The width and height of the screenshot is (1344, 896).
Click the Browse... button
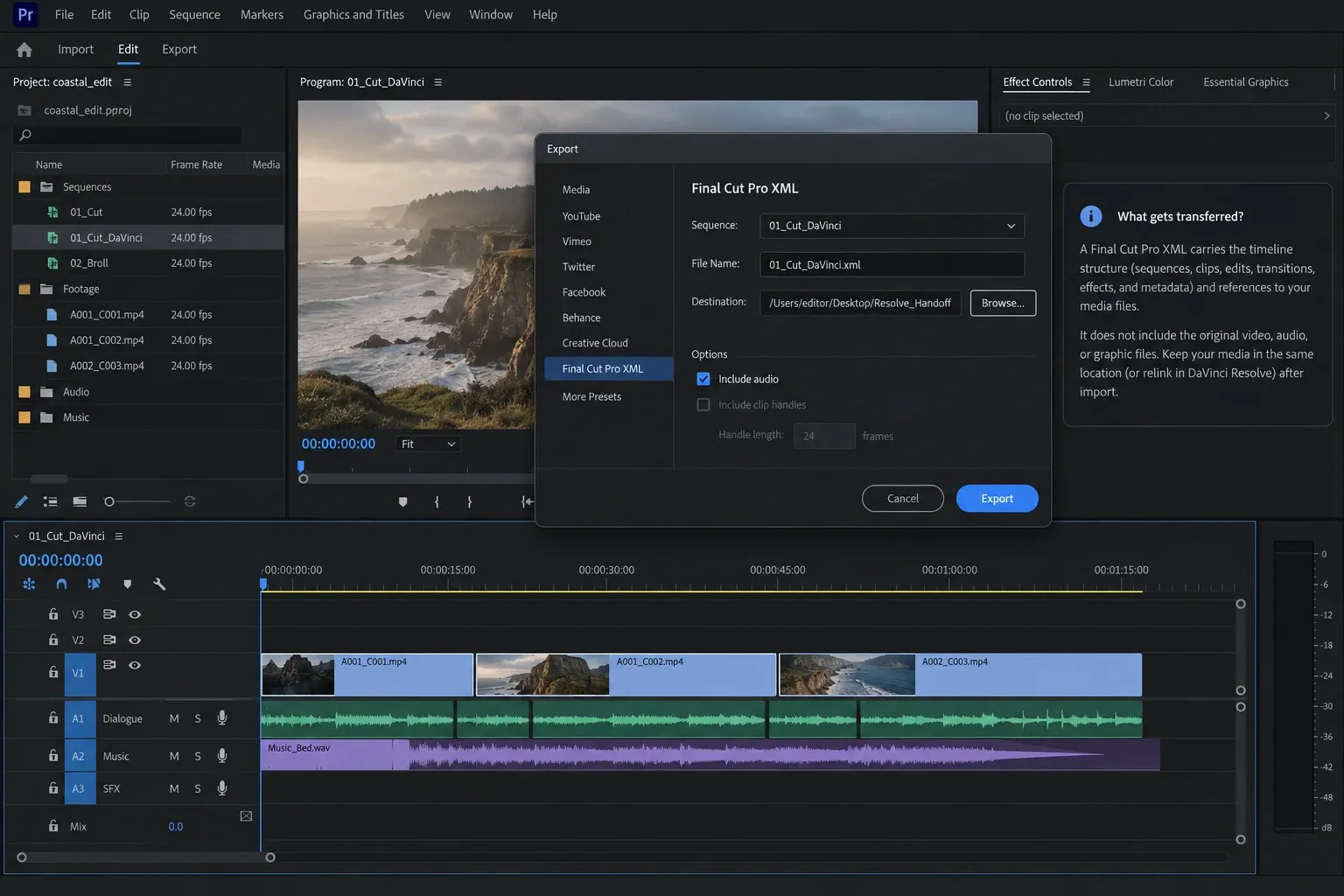click(1003, 303)
